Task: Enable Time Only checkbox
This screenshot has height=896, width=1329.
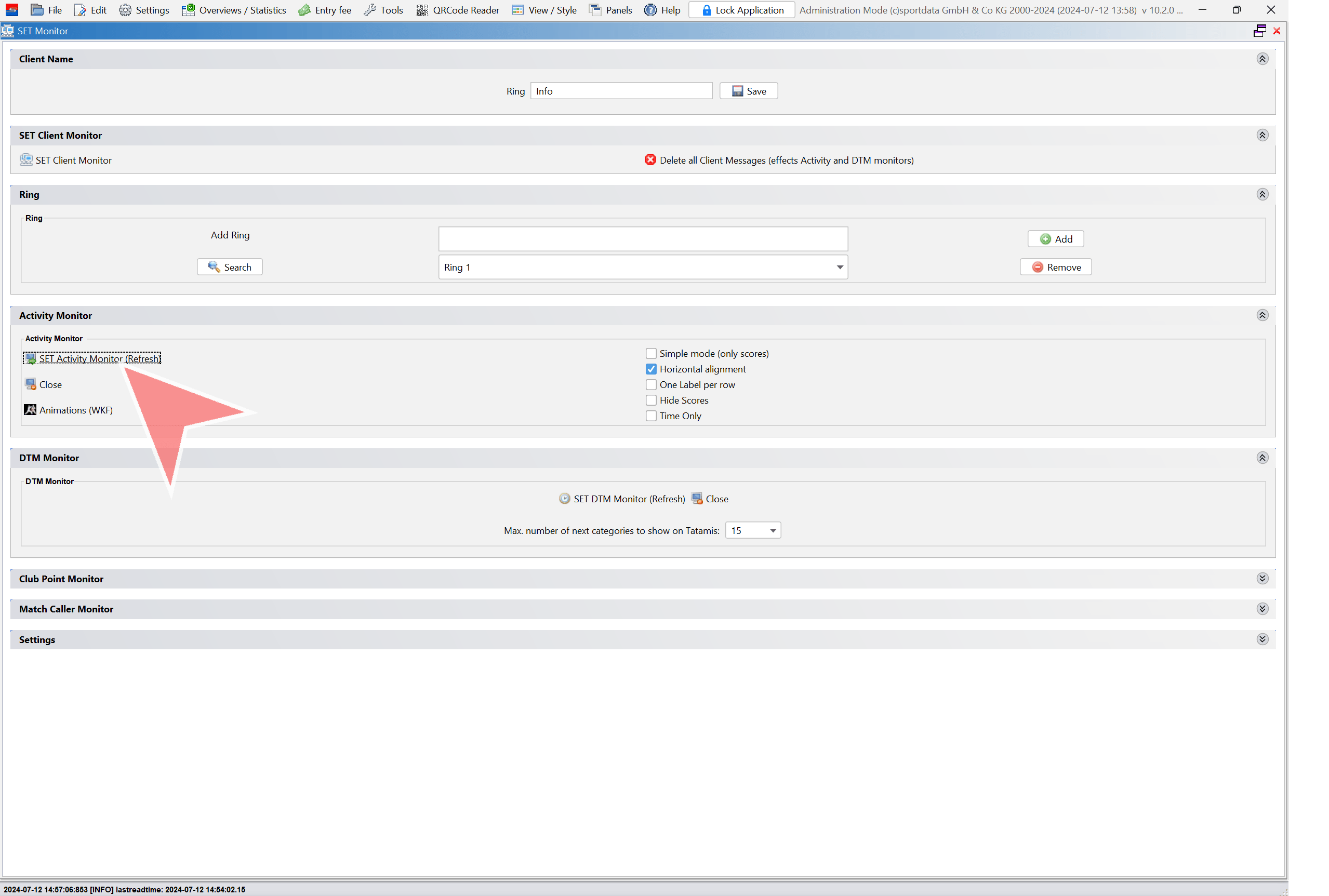Action: pos(650,416)
